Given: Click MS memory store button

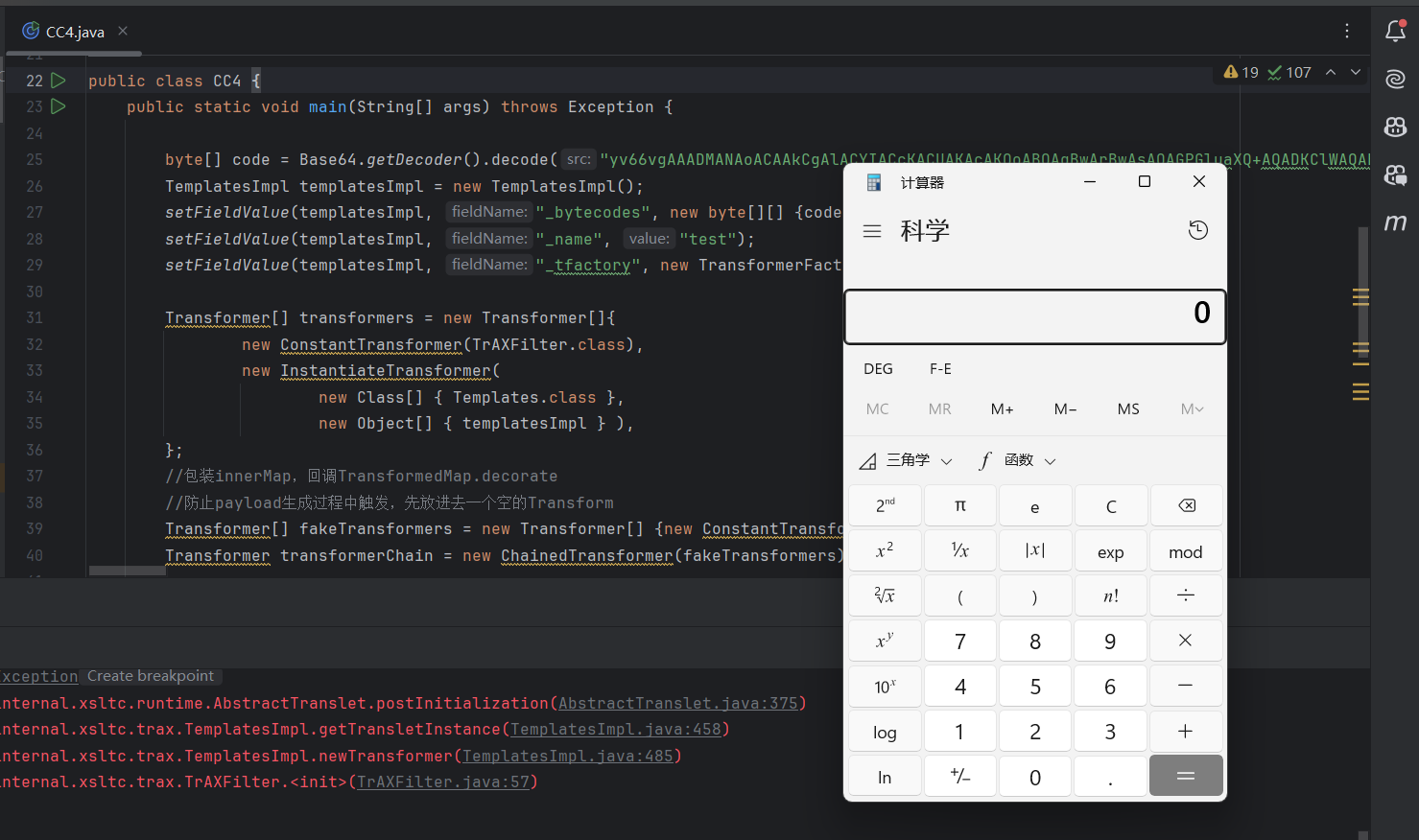Looking at the screenshot, I should (x=1128, y=409).
